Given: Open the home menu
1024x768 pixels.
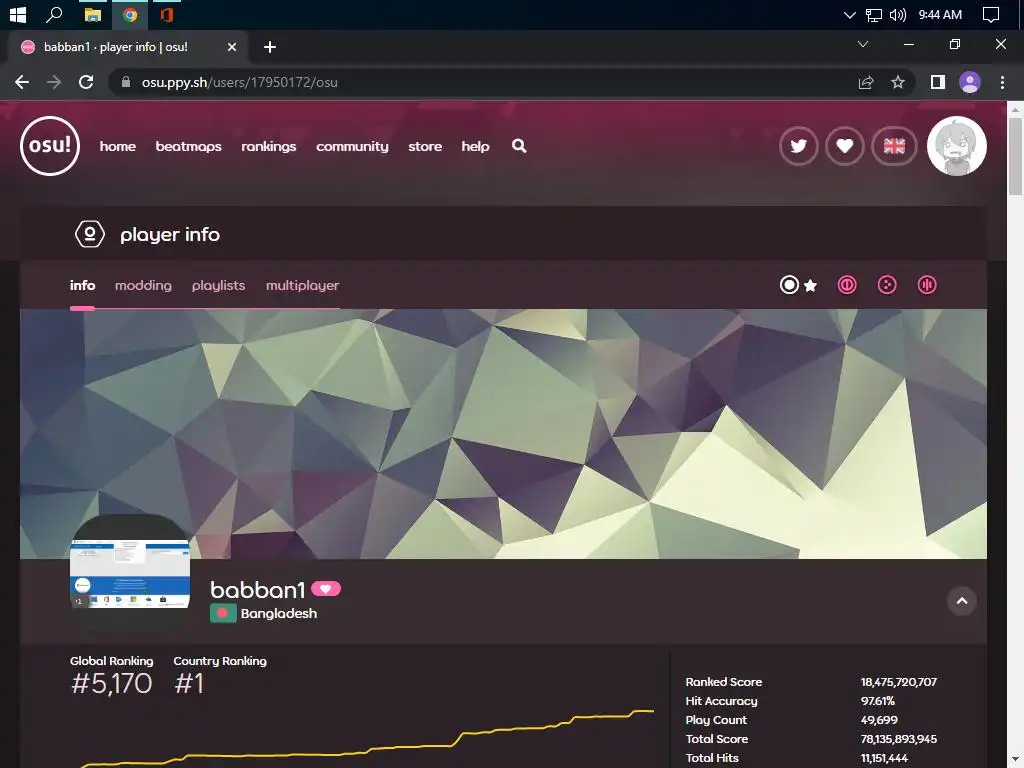Looking at the screenshot, I should pos(118,146).
